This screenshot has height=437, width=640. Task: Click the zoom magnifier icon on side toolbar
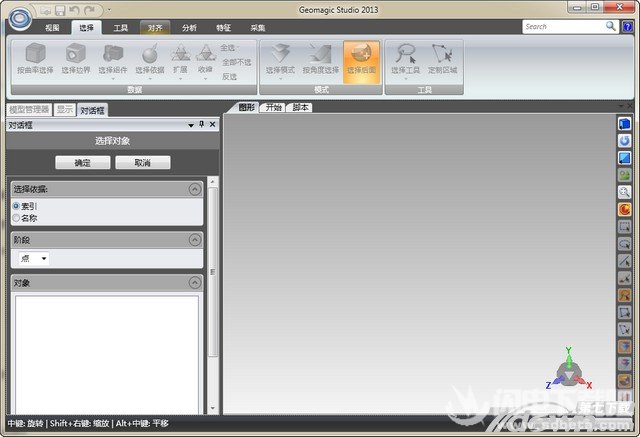click(624, 192)
